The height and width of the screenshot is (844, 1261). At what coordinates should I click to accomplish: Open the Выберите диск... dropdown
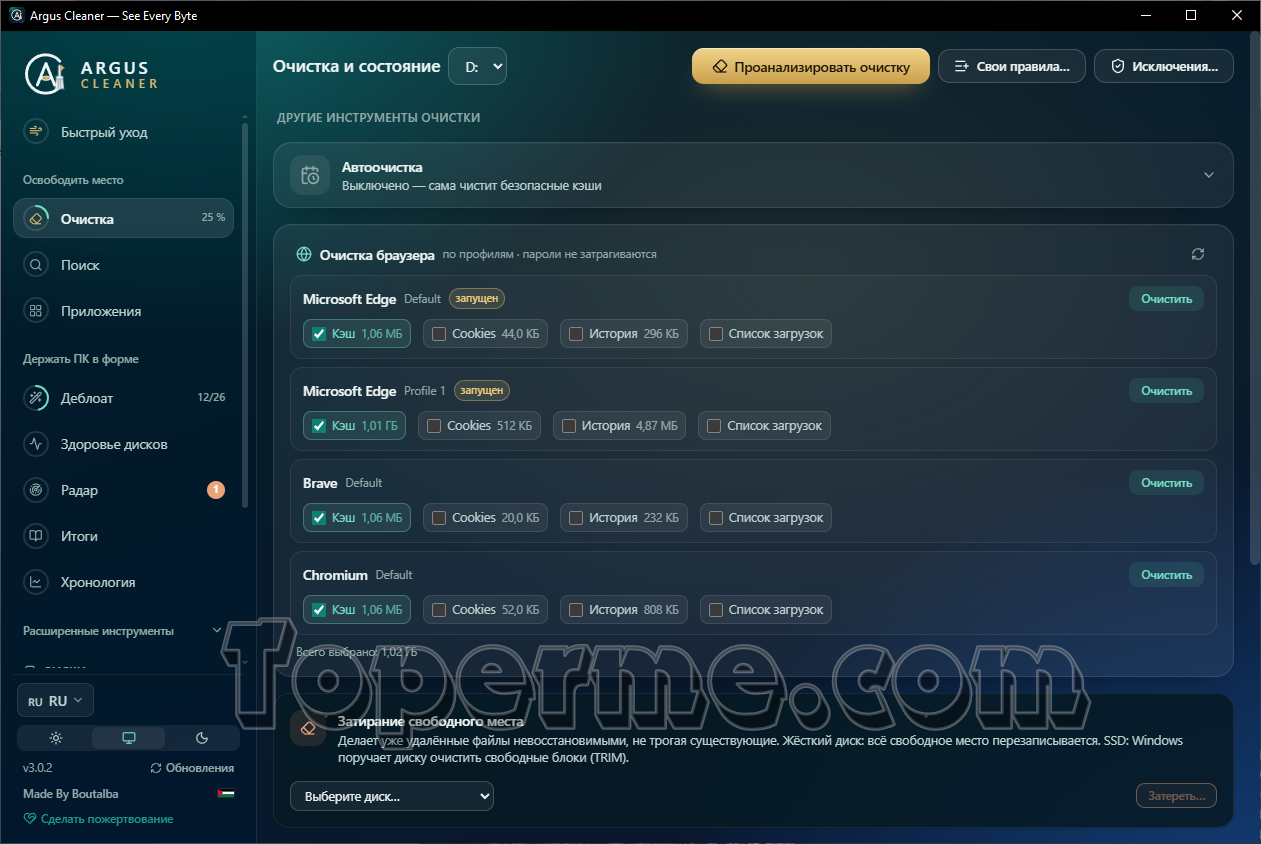[392, 796]
